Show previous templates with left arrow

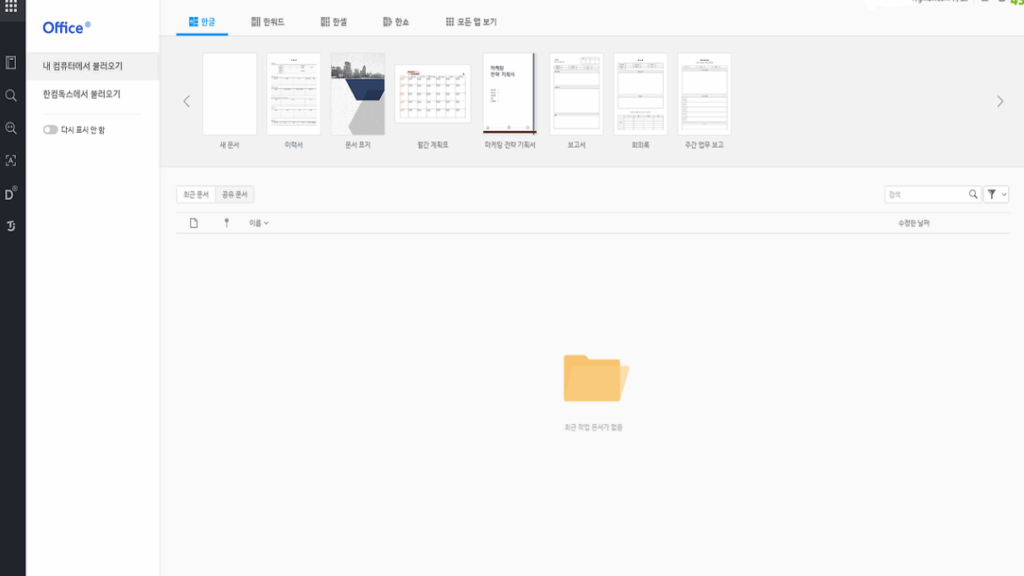(x=187, y=101)
